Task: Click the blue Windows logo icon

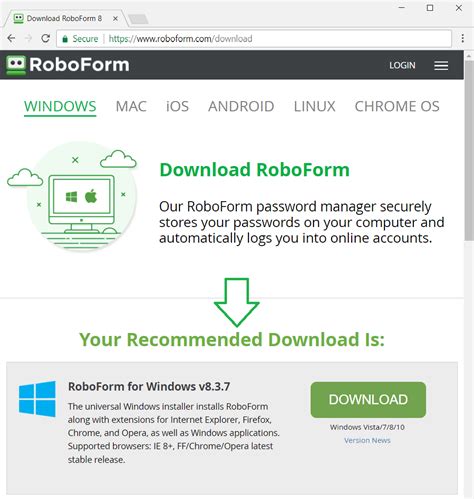Action: tap(37, 399)
